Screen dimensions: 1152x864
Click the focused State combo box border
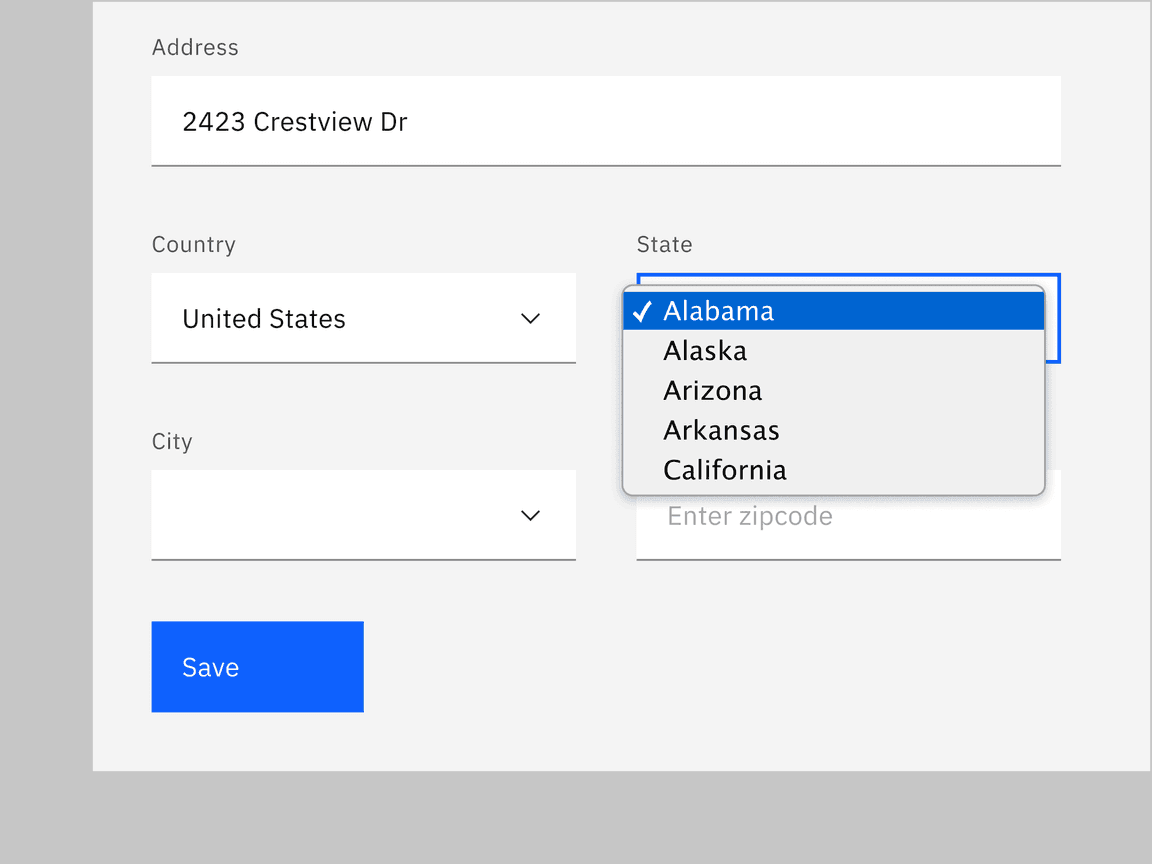[1055, 318]
